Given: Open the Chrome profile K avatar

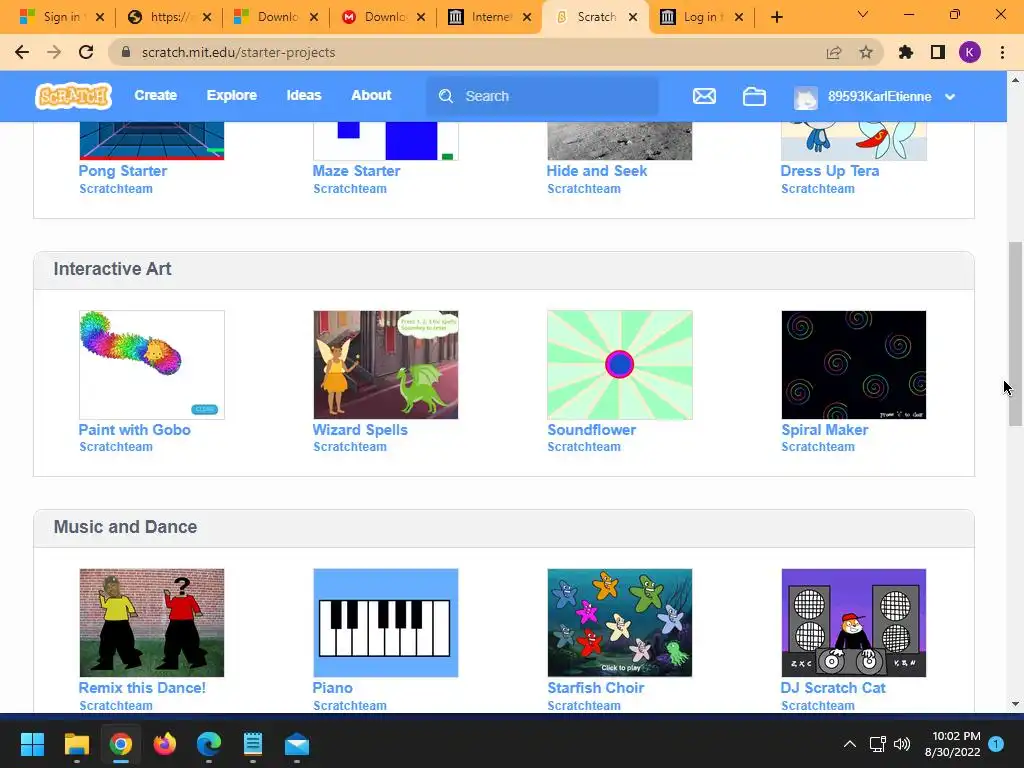Looking at the screenshot, I should pos(970,52).
